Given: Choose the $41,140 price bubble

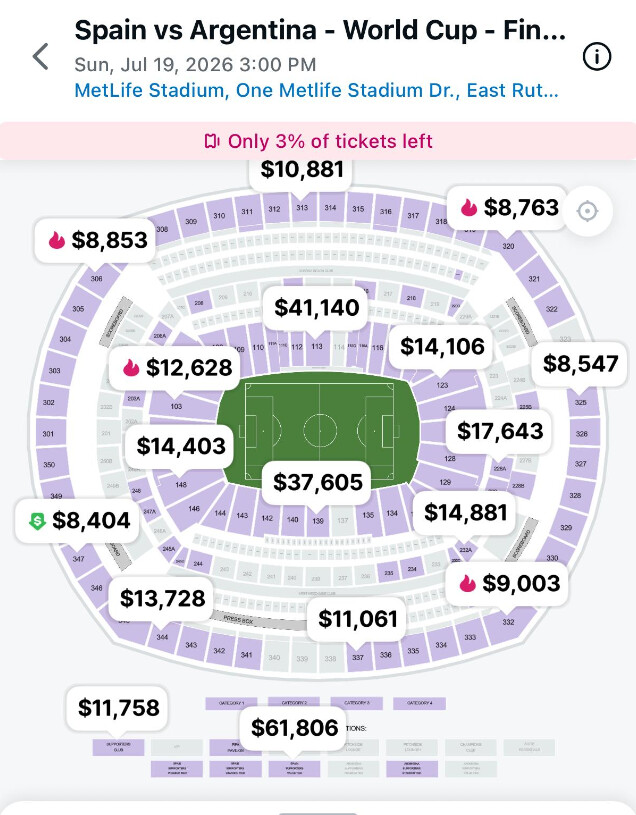Looking at the screenshot, I should (x=316, y=307).
